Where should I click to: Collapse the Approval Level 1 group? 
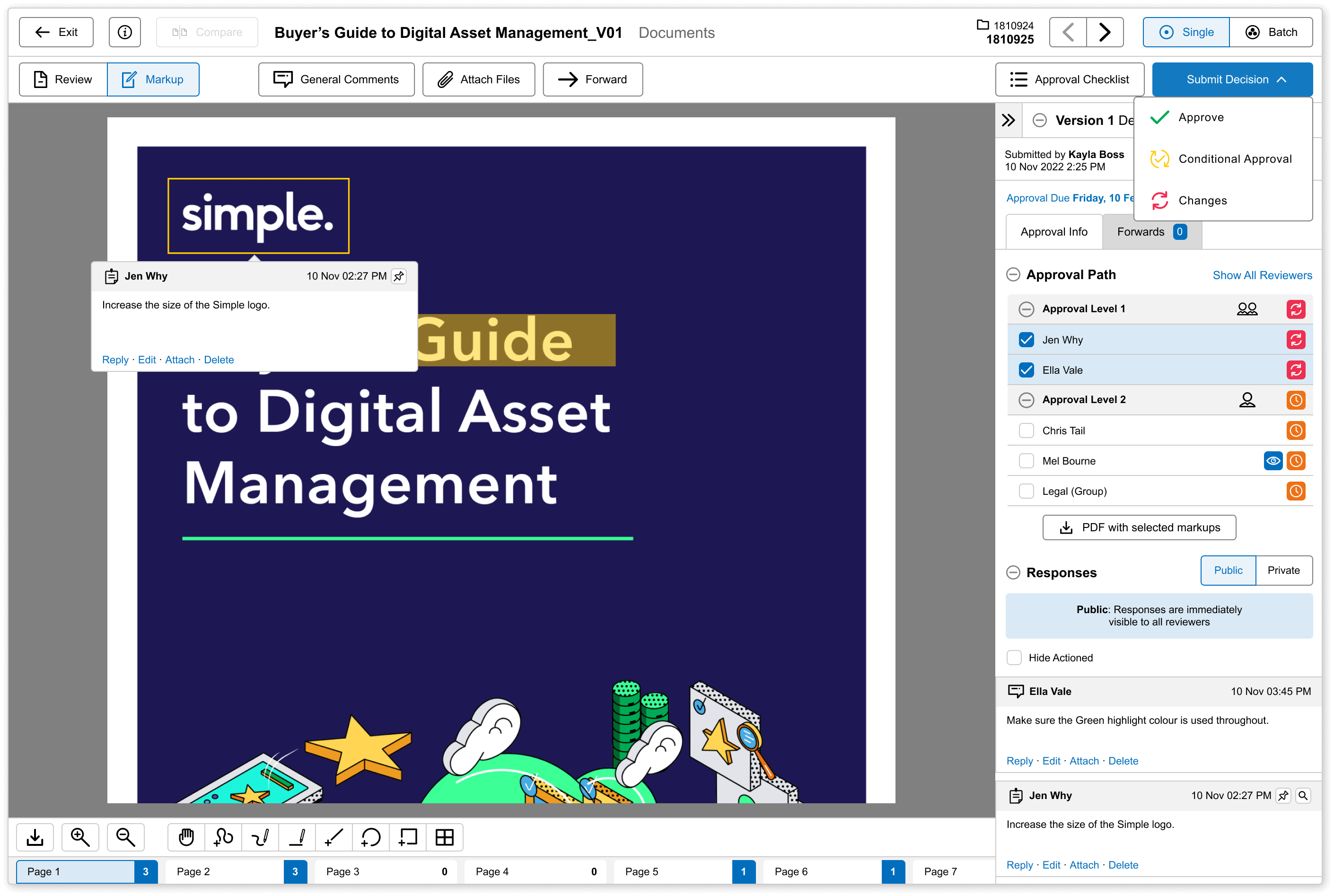point(1027,309)
